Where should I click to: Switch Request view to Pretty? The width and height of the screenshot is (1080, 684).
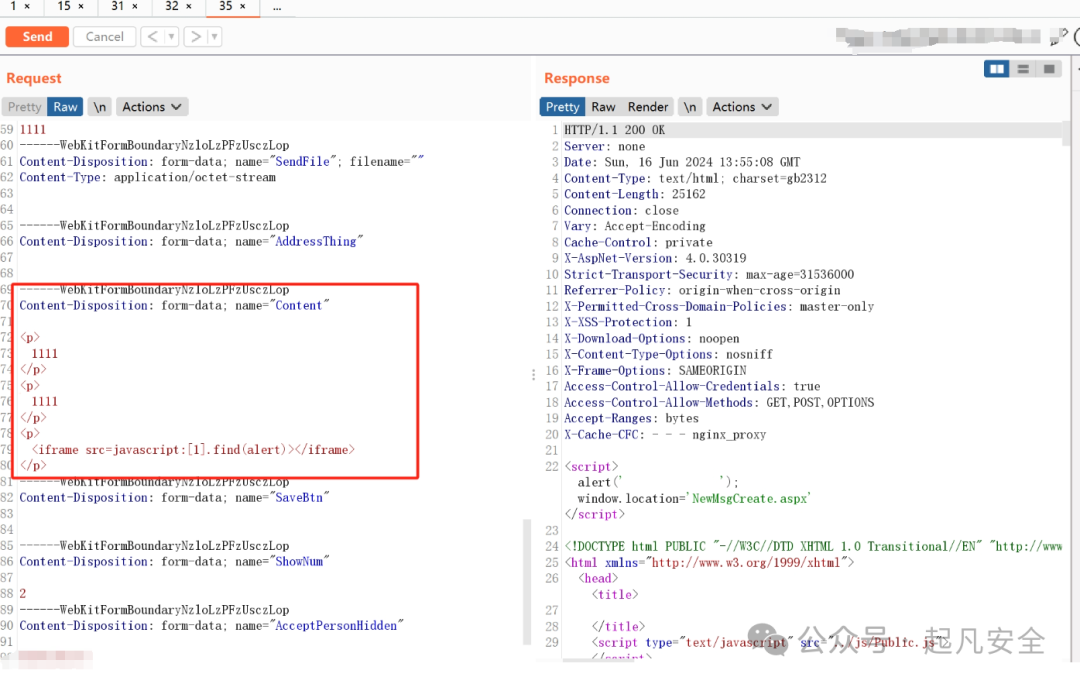coord(25,107)
